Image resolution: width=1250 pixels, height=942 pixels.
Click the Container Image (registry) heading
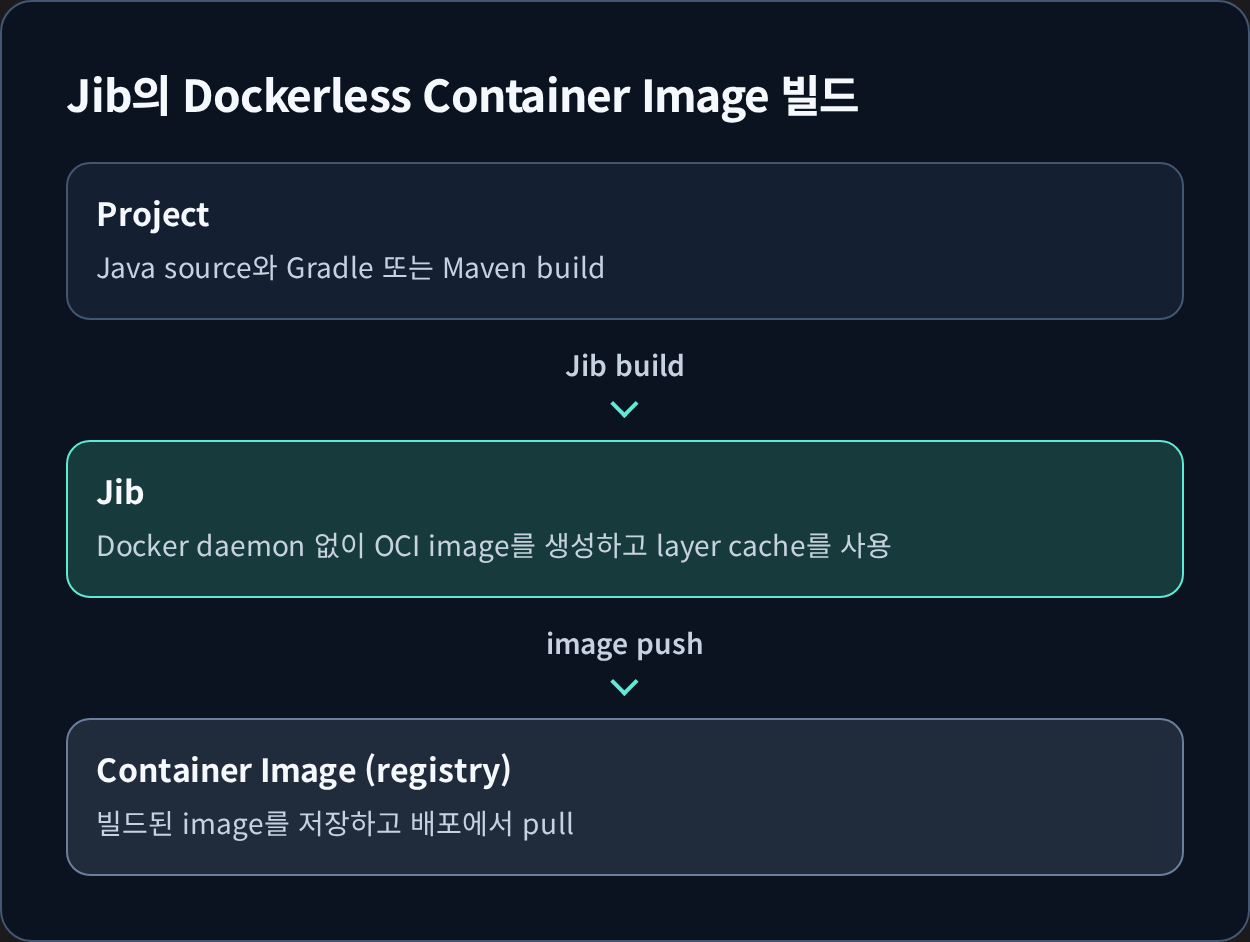(304, 771)
